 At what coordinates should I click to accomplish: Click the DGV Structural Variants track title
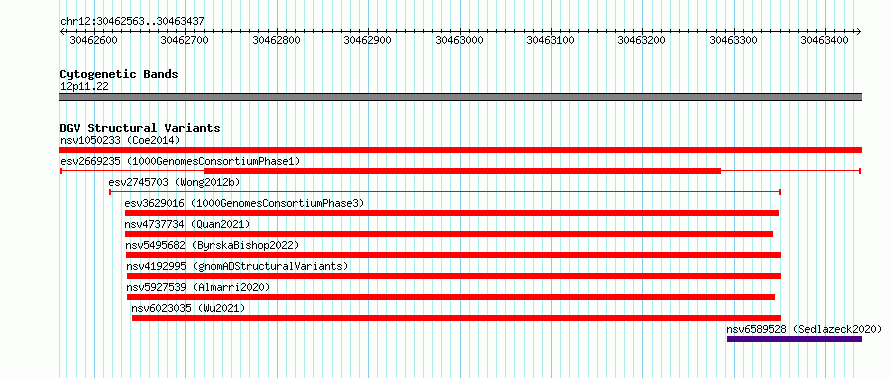coord(140,128)
